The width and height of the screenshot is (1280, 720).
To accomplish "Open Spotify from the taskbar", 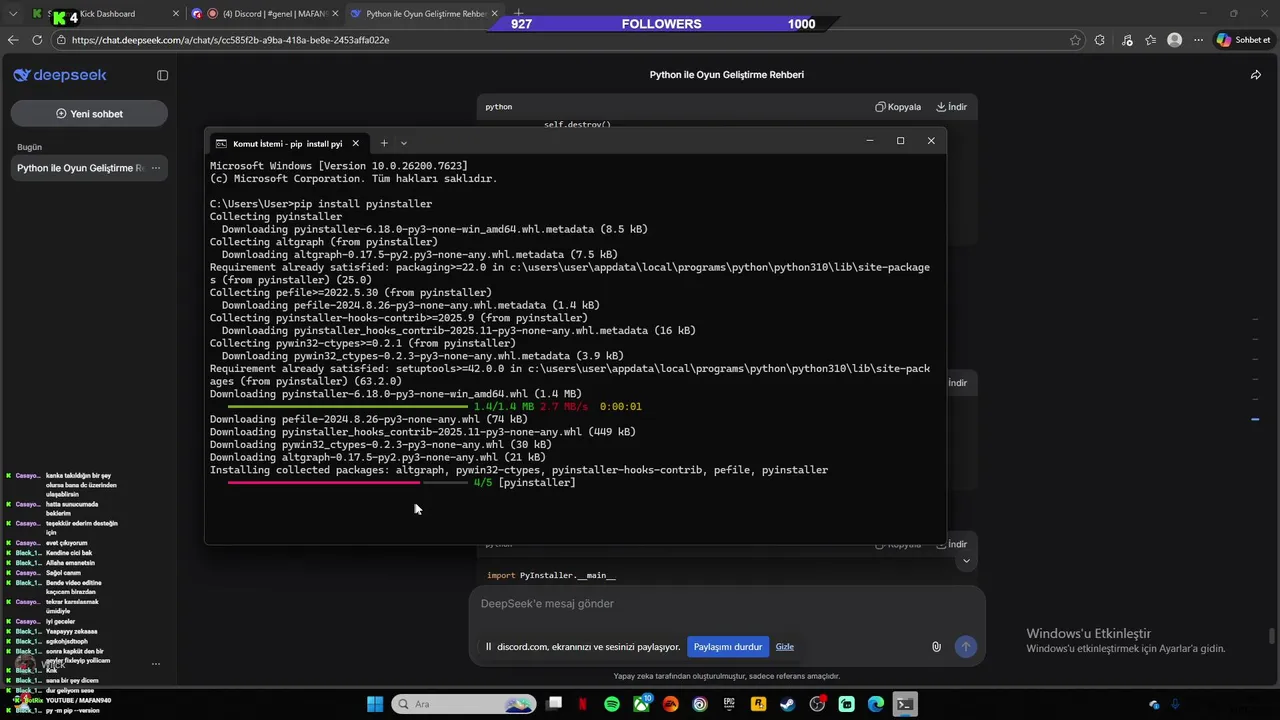I will [x=612, y=704].
